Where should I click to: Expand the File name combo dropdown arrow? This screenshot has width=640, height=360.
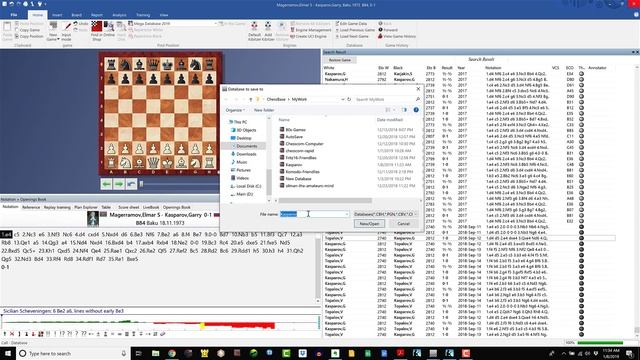click(347, 214)
